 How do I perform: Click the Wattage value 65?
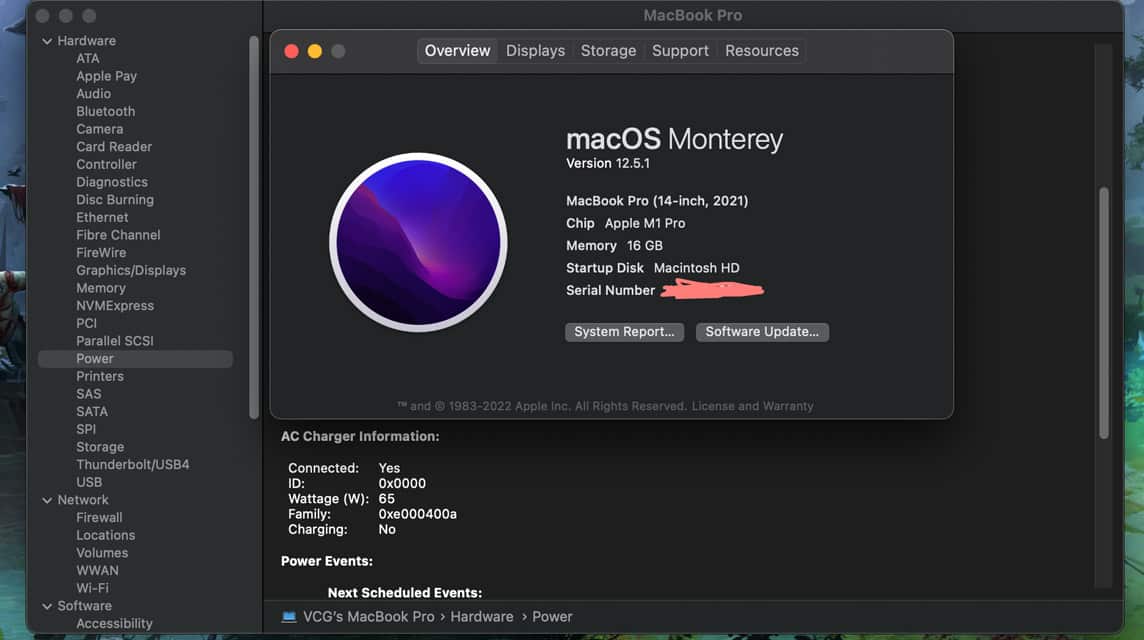point(387,499)
